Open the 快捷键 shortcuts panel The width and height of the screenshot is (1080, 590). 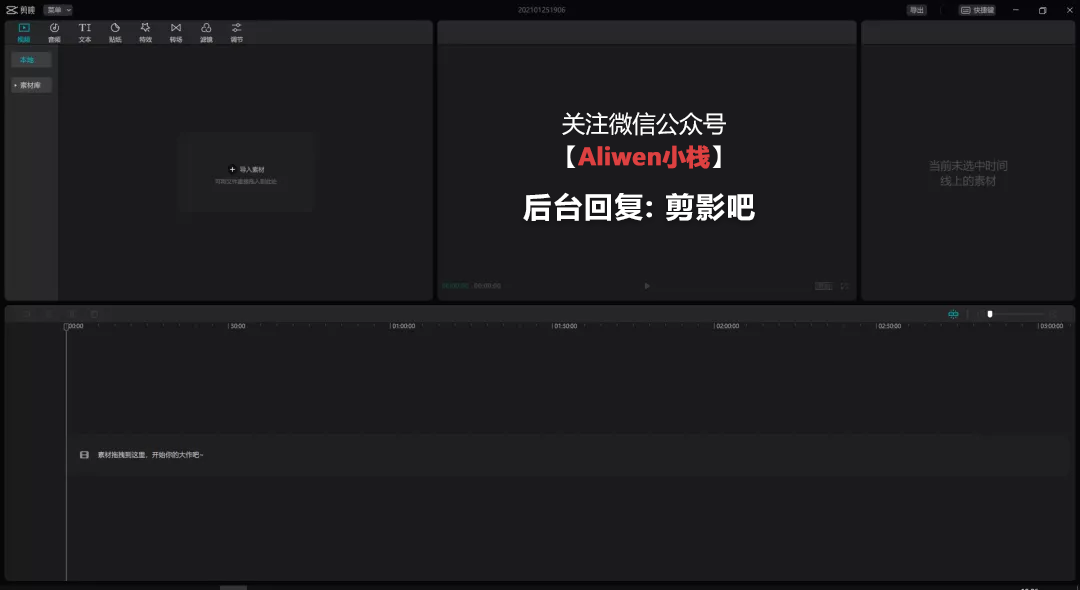(977, 10)
